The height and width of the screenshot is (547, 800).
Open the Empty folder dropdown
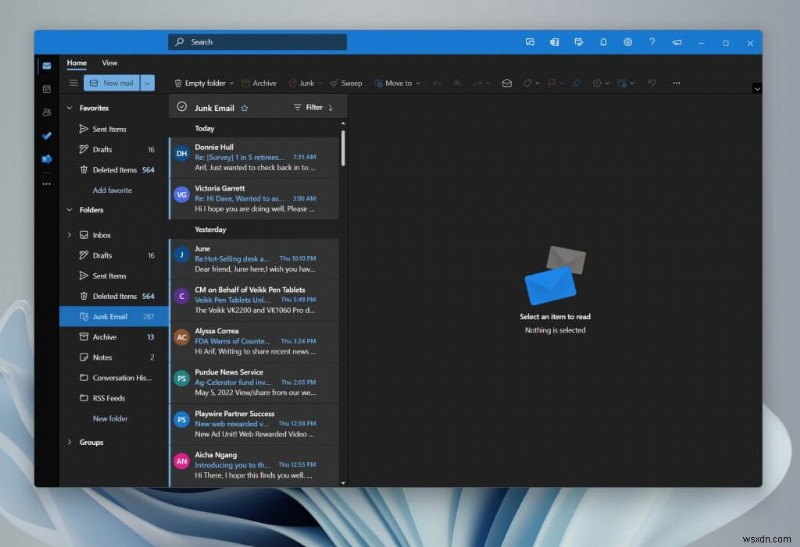[231, 83]
